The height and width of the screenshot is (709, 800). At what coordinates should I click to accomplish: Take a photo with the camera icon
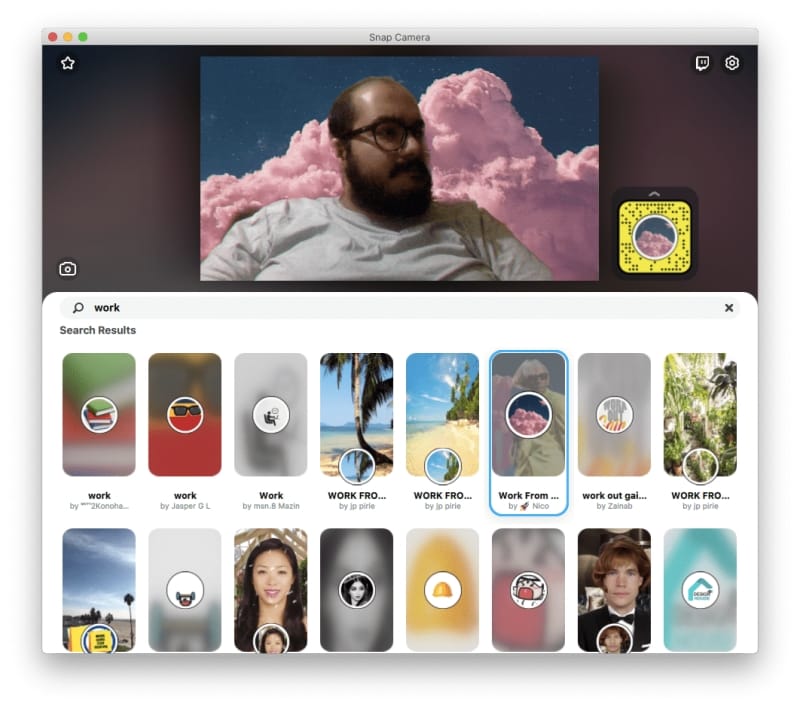[68, 269]
